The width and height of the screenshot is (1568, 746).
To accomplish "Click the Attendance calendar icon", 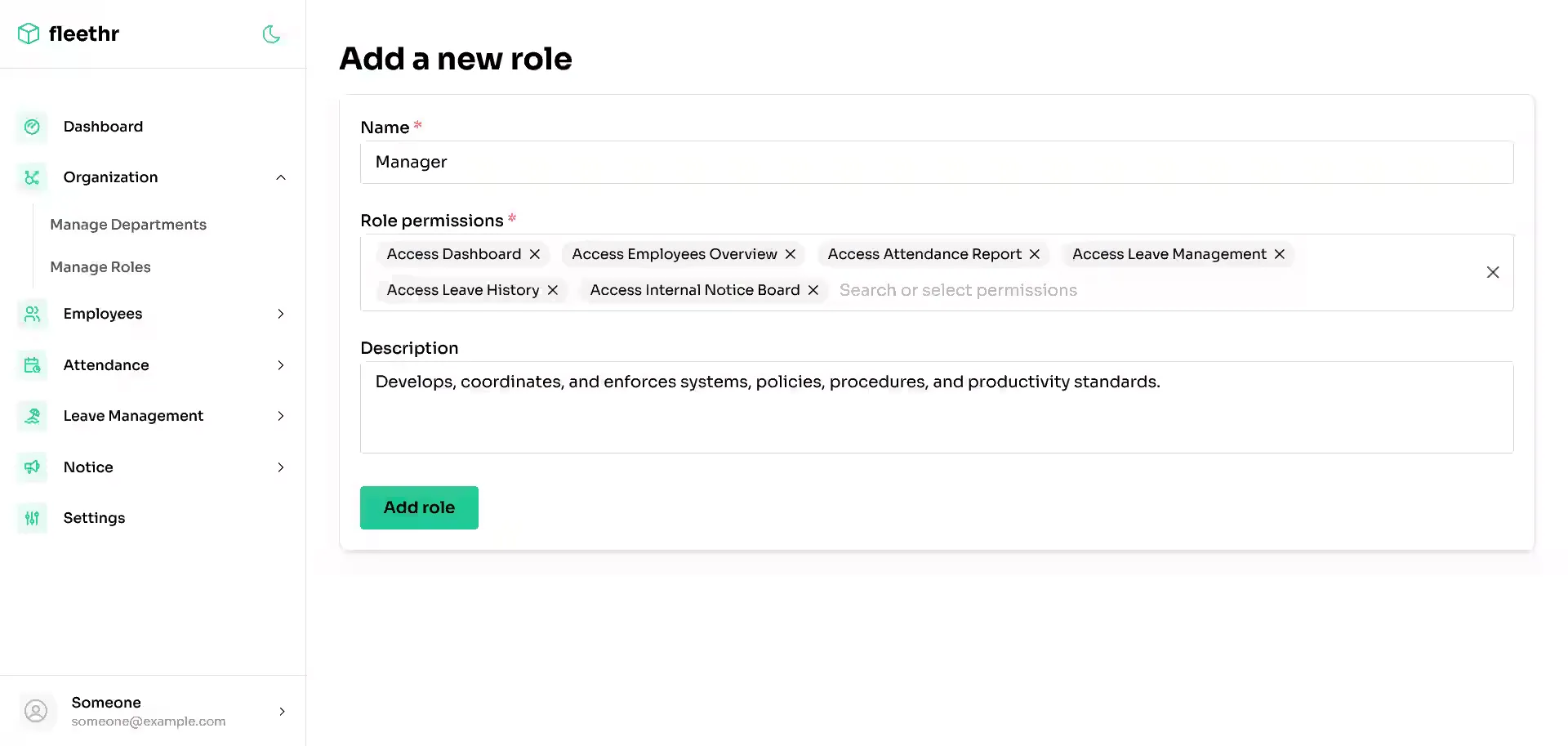I will (32, 365).
